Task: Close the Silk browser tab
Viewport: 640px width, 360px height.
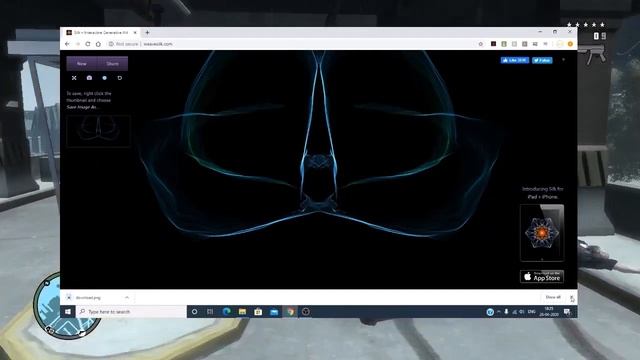Action: (135, 33)
